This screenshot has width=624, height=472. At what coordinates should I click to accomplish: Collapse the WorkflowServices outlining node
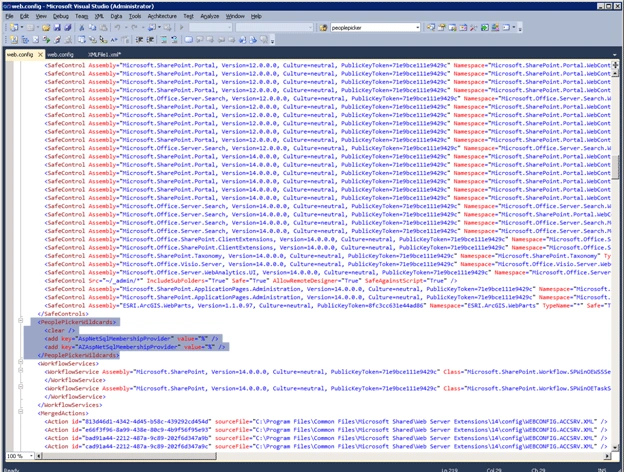(x=21, y=361)
